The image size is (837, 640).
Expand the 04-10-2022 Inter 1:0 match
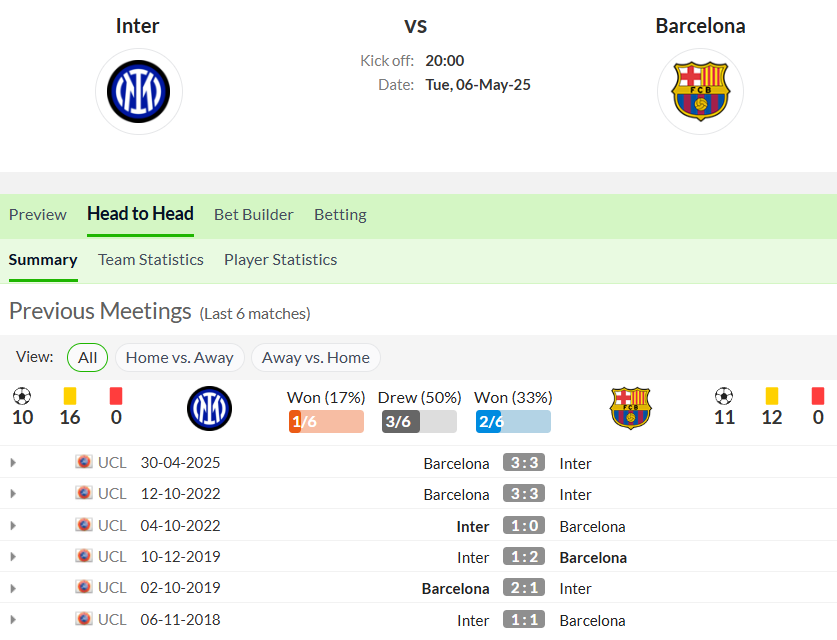click(13, 526)
